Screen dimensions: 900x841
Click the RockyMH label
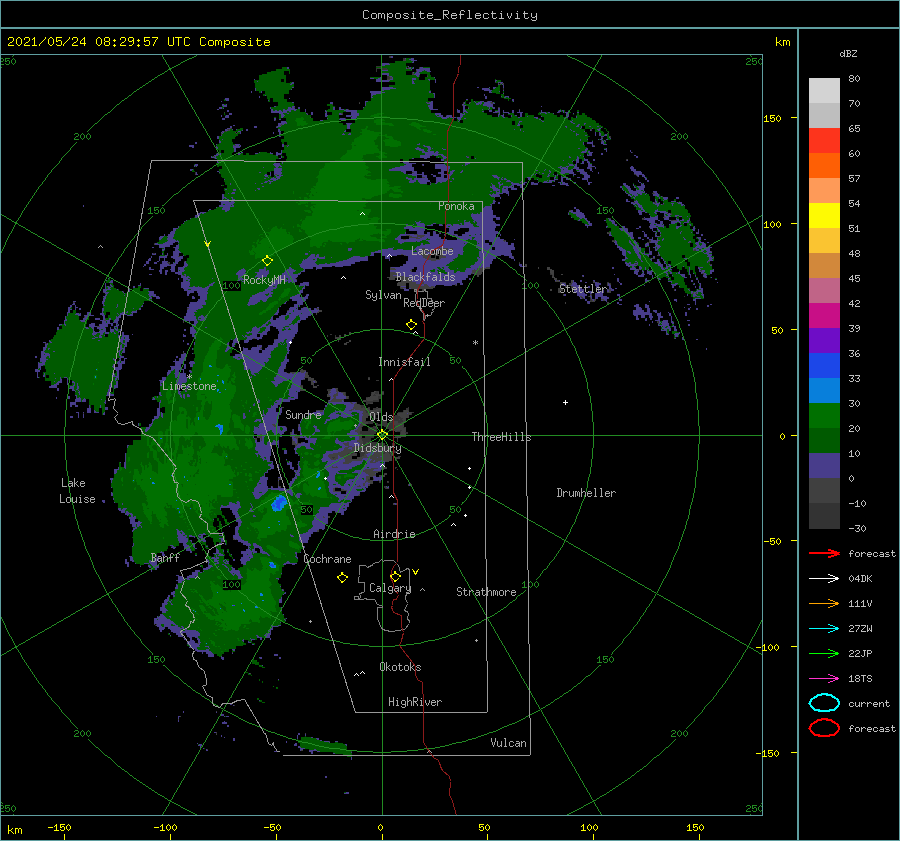coord(264,280)
